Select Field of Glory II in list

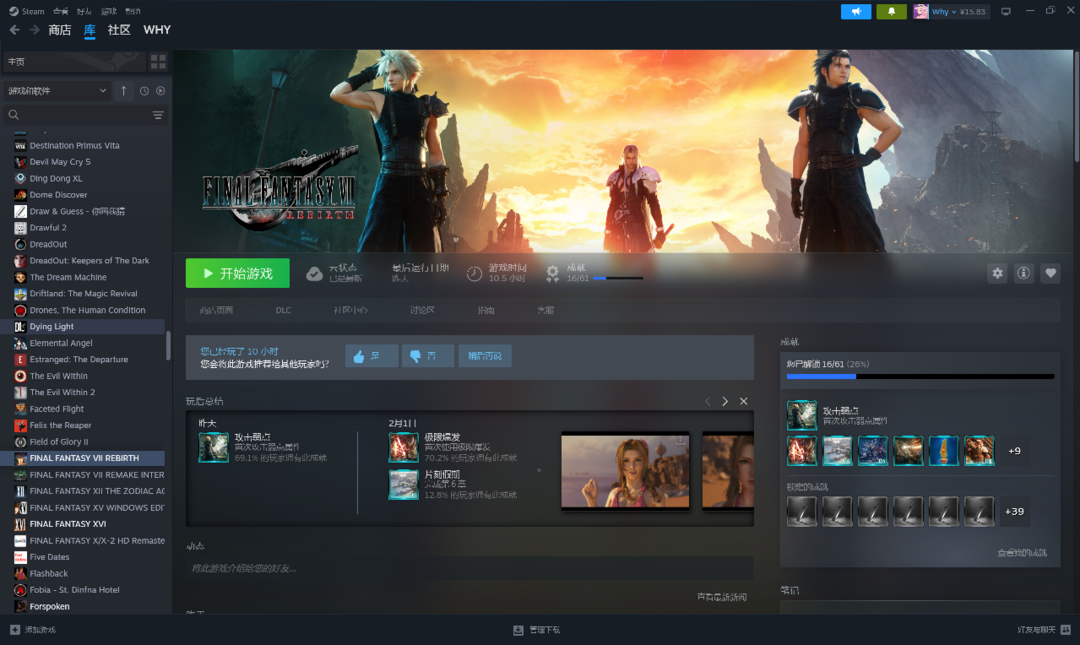[83, 442]
